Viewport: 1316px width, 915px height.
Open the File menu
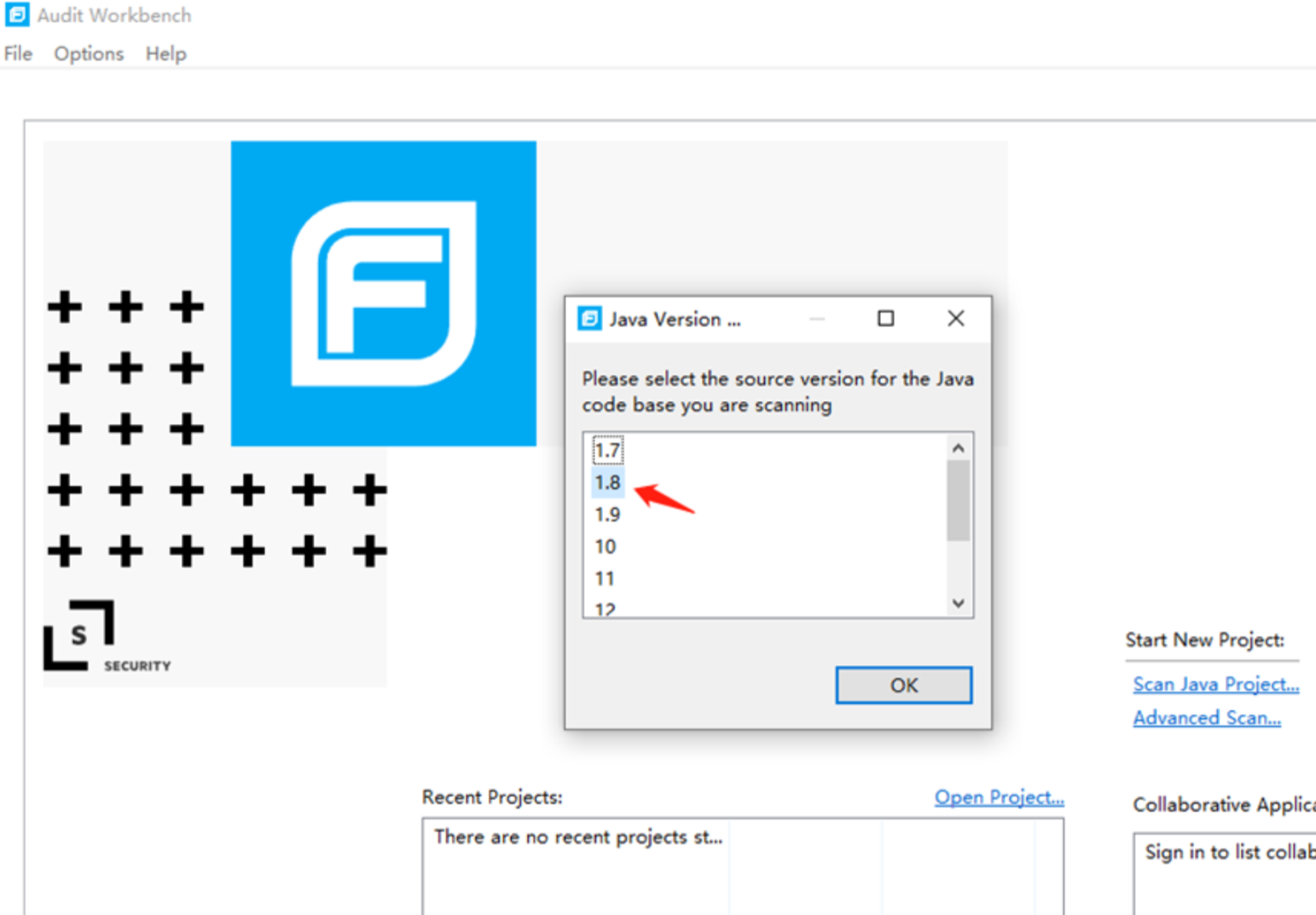pyautogui.click(x=18, y=54)
